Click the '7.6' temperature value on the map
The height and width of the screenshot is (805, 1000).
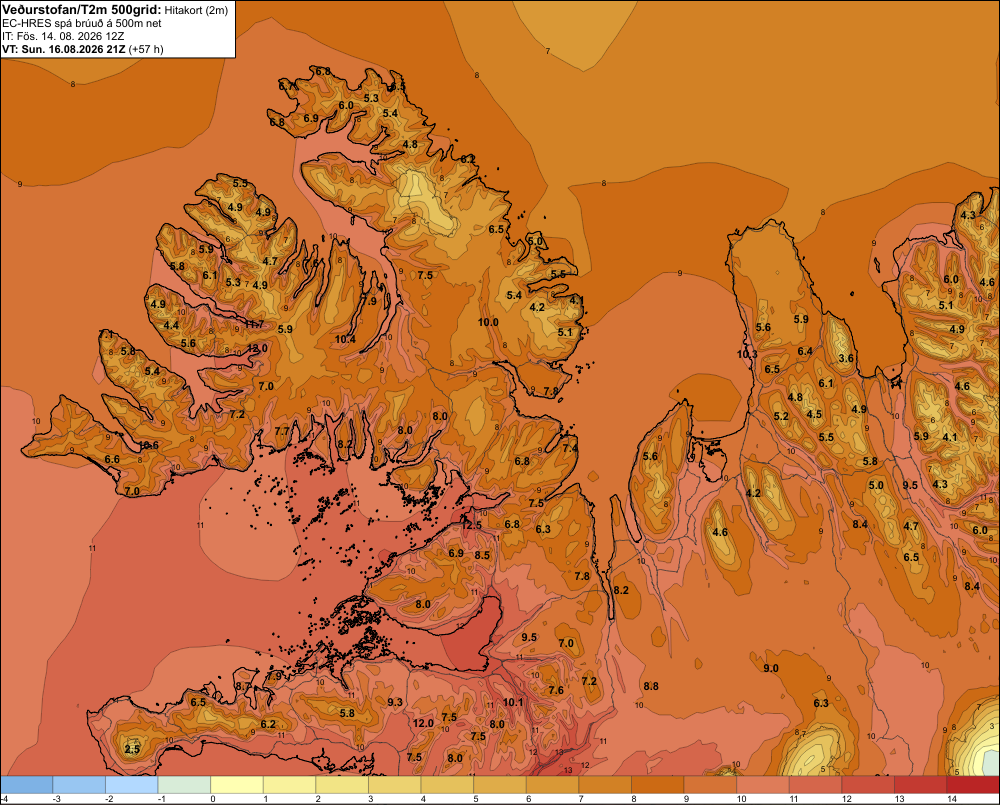click(x=555, y=690)
